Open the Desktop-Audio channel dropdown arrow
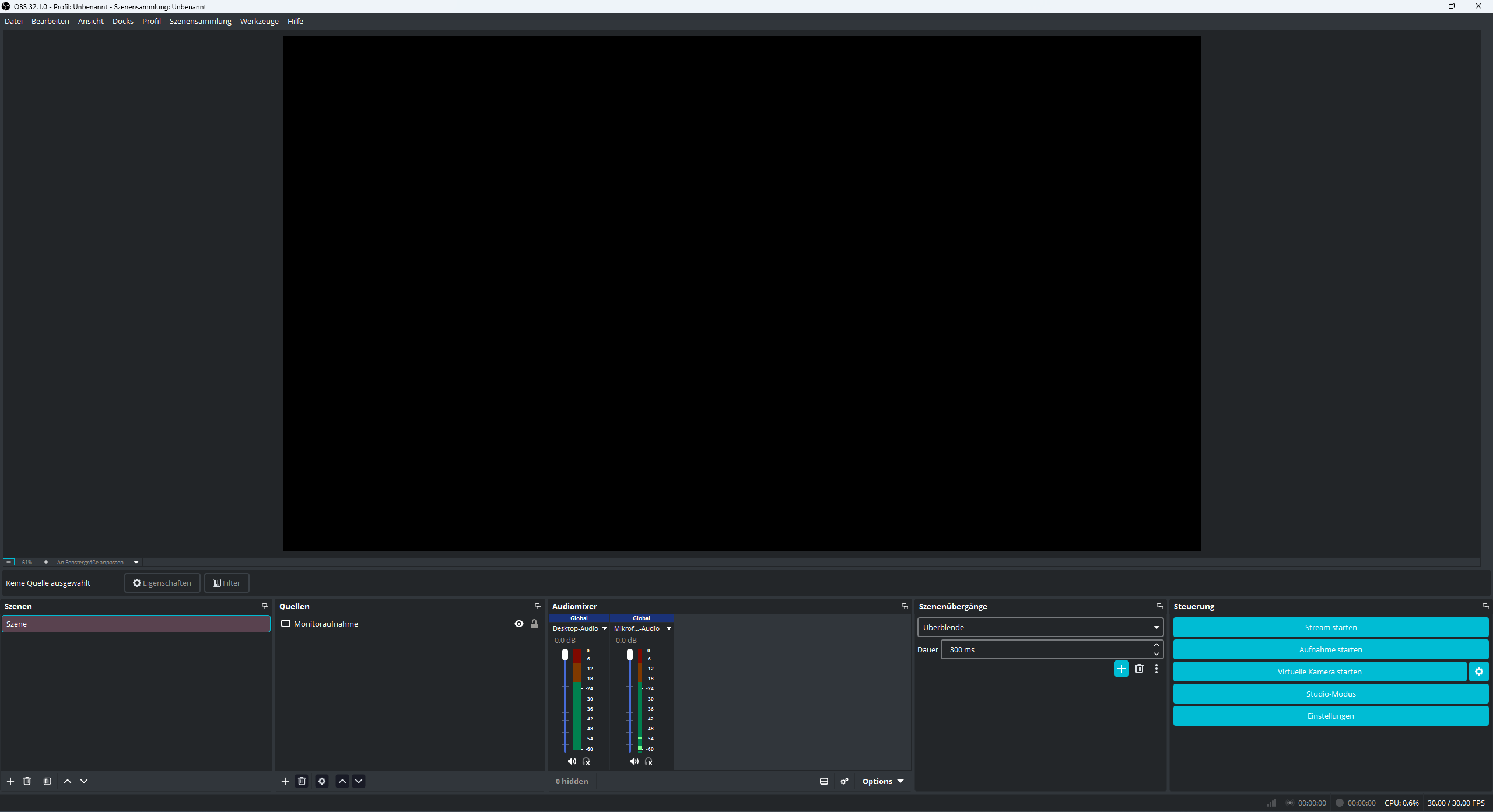This screenshot has width=1493, height=812. [605, 628]
